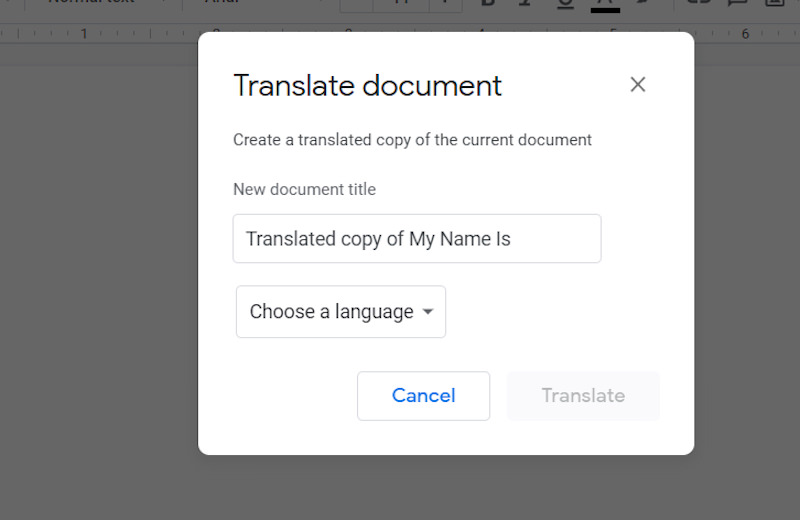The width and height of the screenshot is (800, 520).
Task: Close the Translate document dialog
Action: point(637,85)
